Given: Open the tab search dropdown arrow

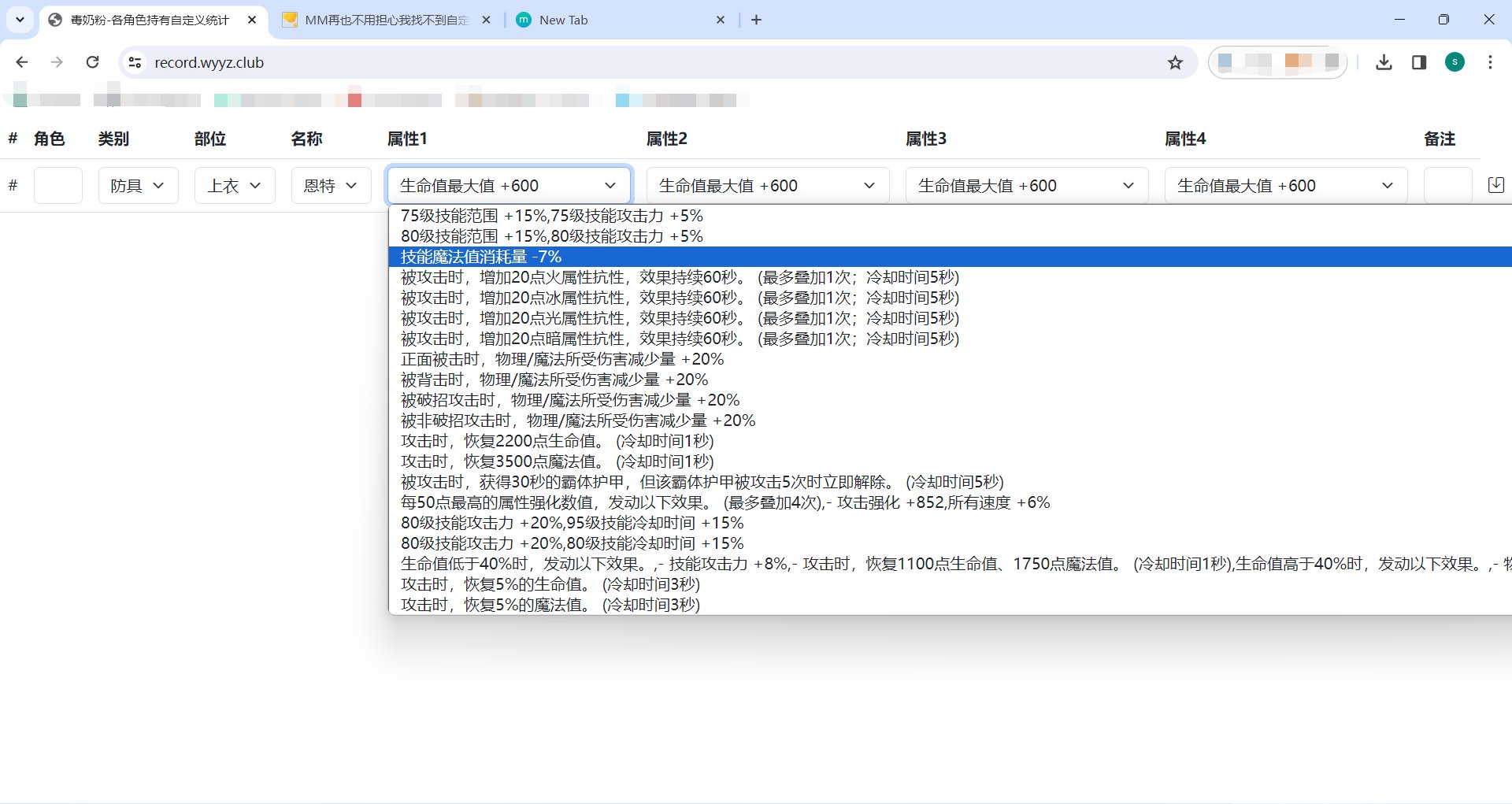Looking at the screenshot, I should [20, 20].
